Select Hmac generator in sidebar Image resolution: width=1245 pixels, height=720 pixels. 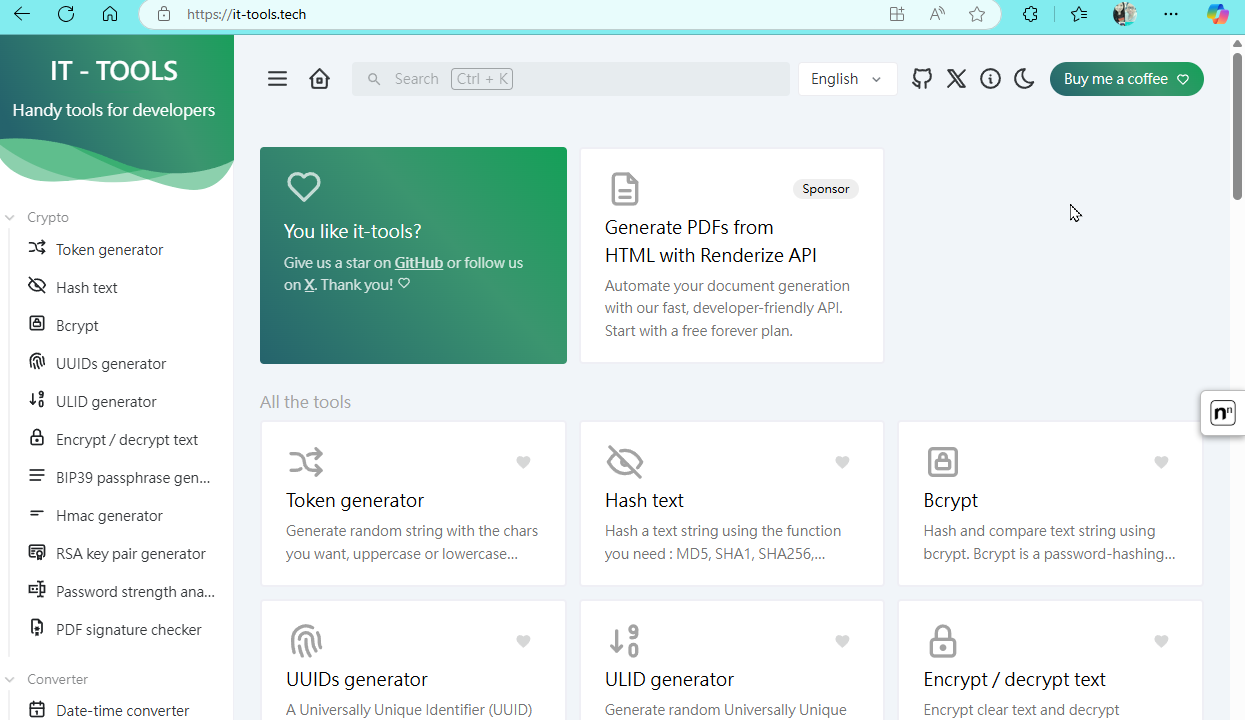[x=109, y=516]
